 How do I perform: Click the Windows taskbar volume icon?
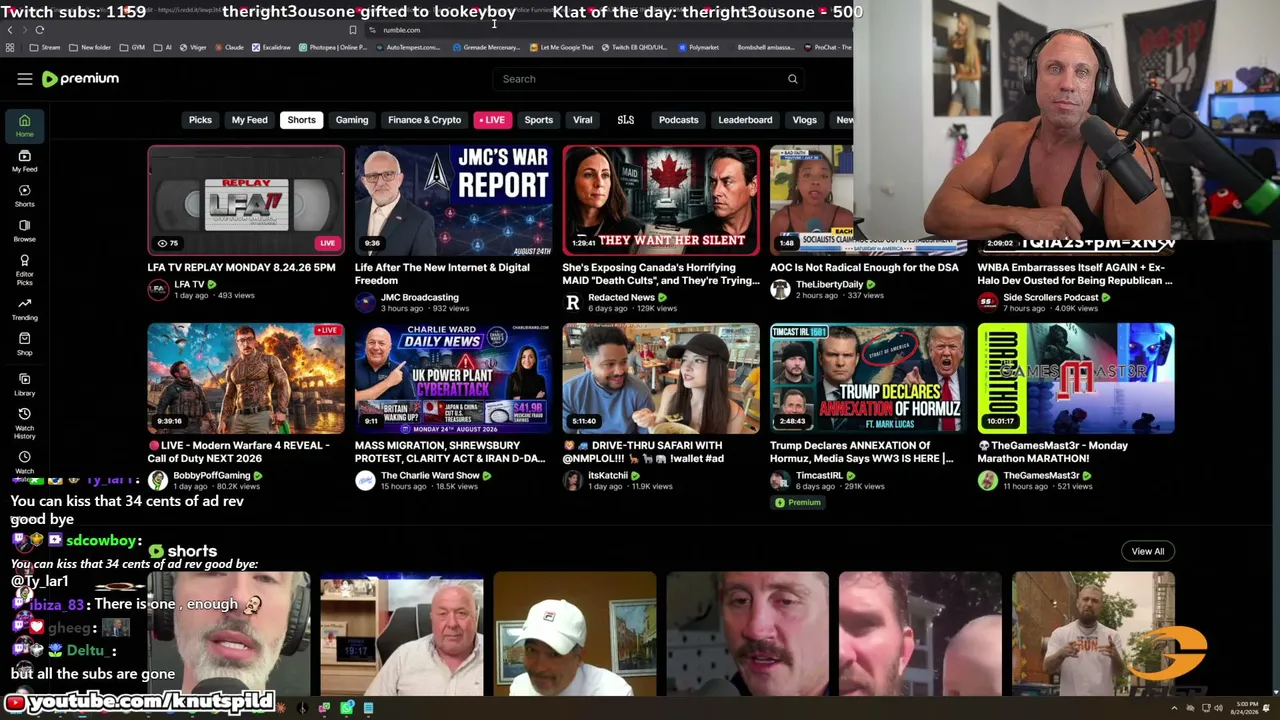click(x=1217, y=709)
